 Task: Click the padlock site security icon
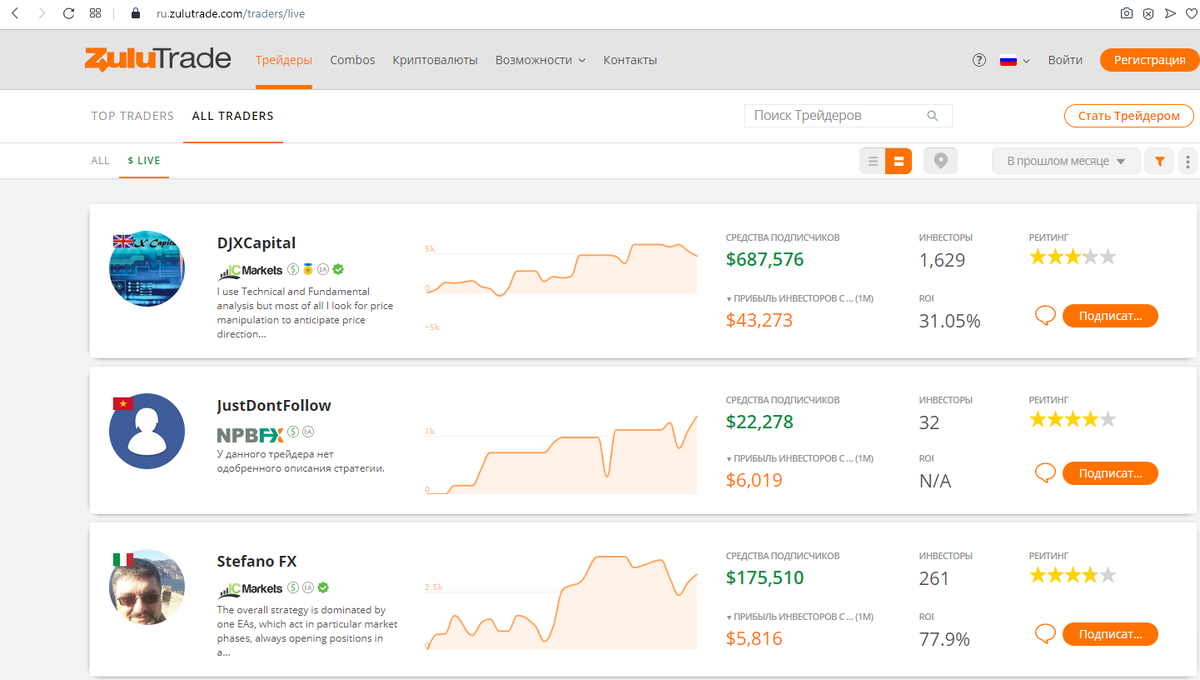coord(136,14)
